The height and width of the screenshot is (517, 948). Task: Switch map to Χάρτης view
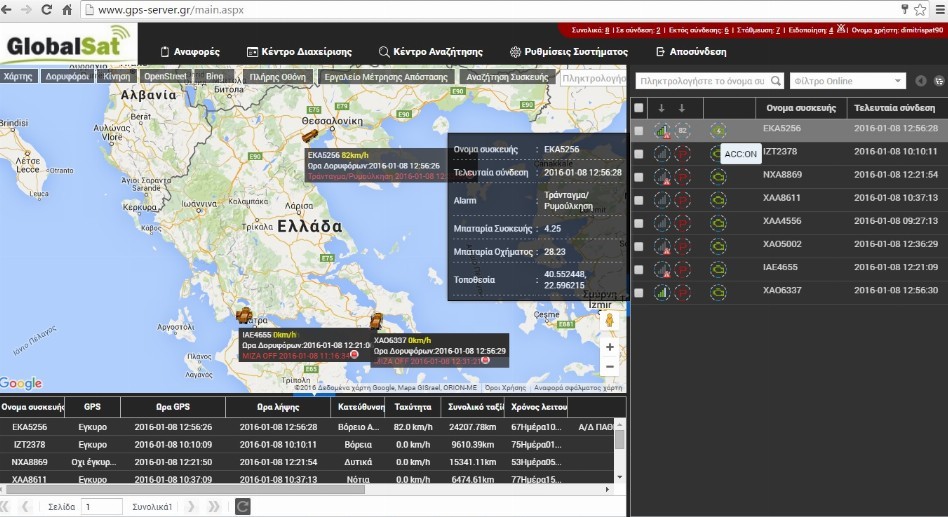click(18, 76)
